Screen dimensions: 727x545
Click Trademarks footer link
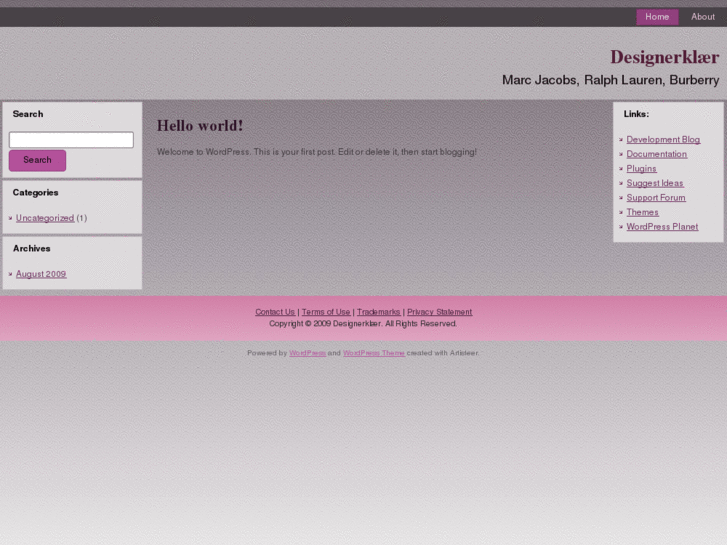(378, 312)
